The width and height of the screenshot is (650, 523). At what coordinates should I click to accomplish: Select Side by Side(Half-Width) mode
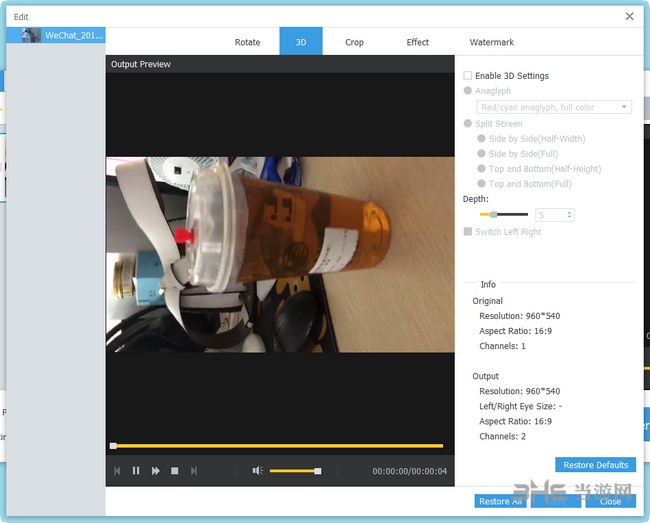[x=481, y=138]
